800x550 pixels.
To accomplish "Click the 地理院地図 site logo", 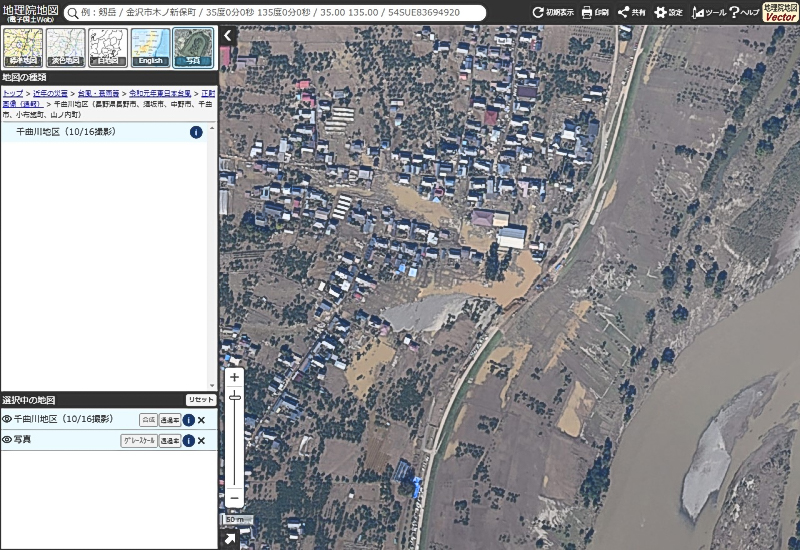I will point(30,13).
